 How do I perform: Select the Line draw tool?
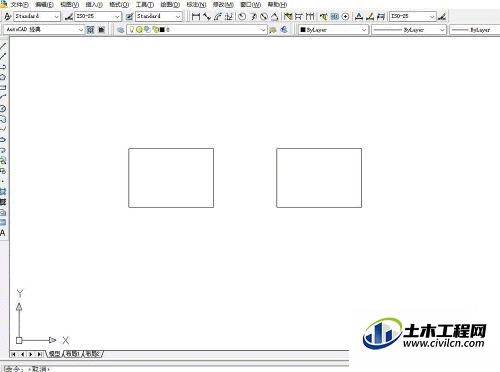[x=3, y=46]
